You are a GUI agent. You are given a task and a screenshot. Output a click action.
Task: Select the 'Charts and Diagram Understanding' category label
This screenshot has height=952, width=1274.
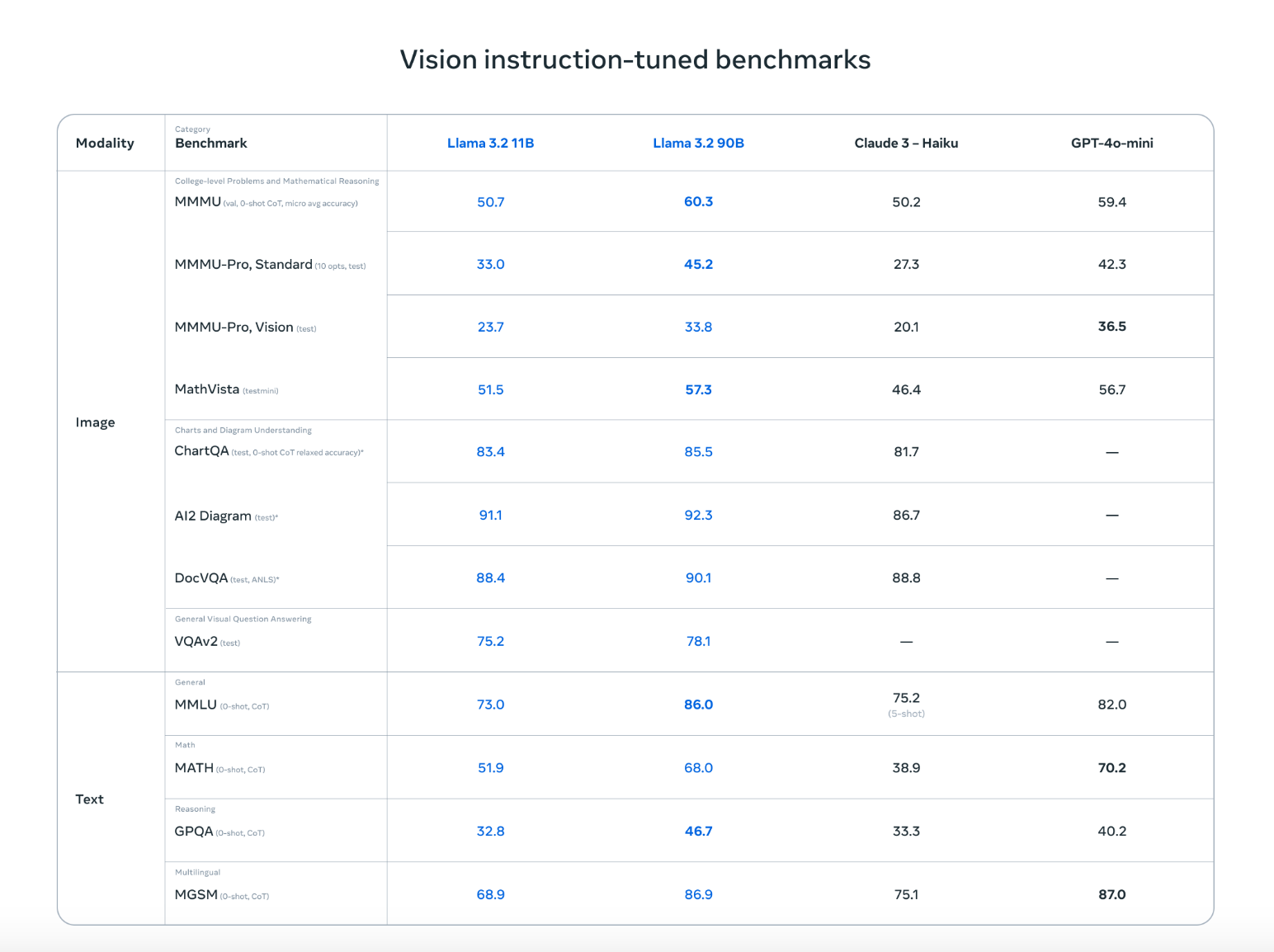click(x=243, y=430)
